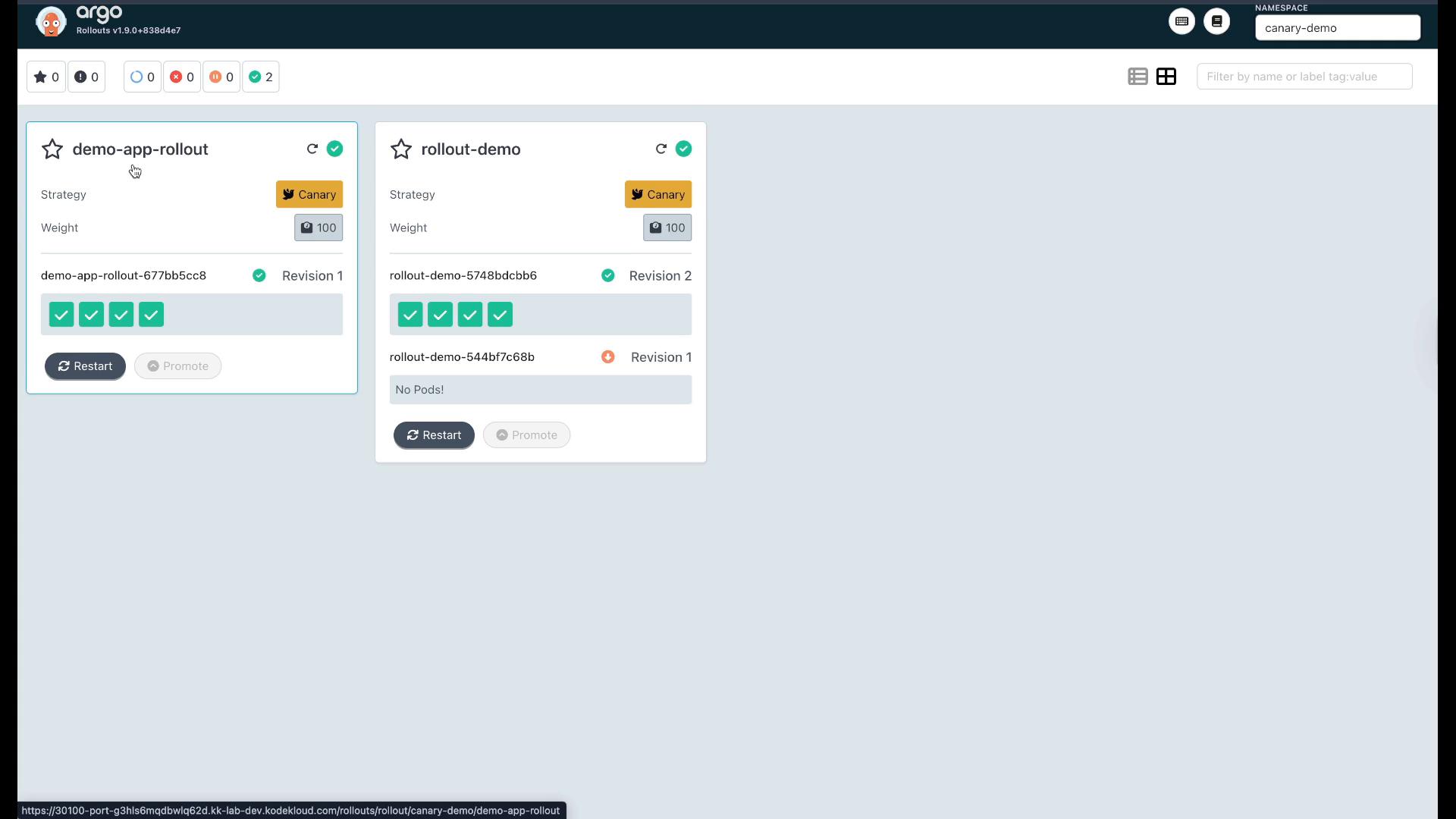Screen dimensions: 1456x819
Task: Restart the rollout-demo rollout
Action: 434,435
